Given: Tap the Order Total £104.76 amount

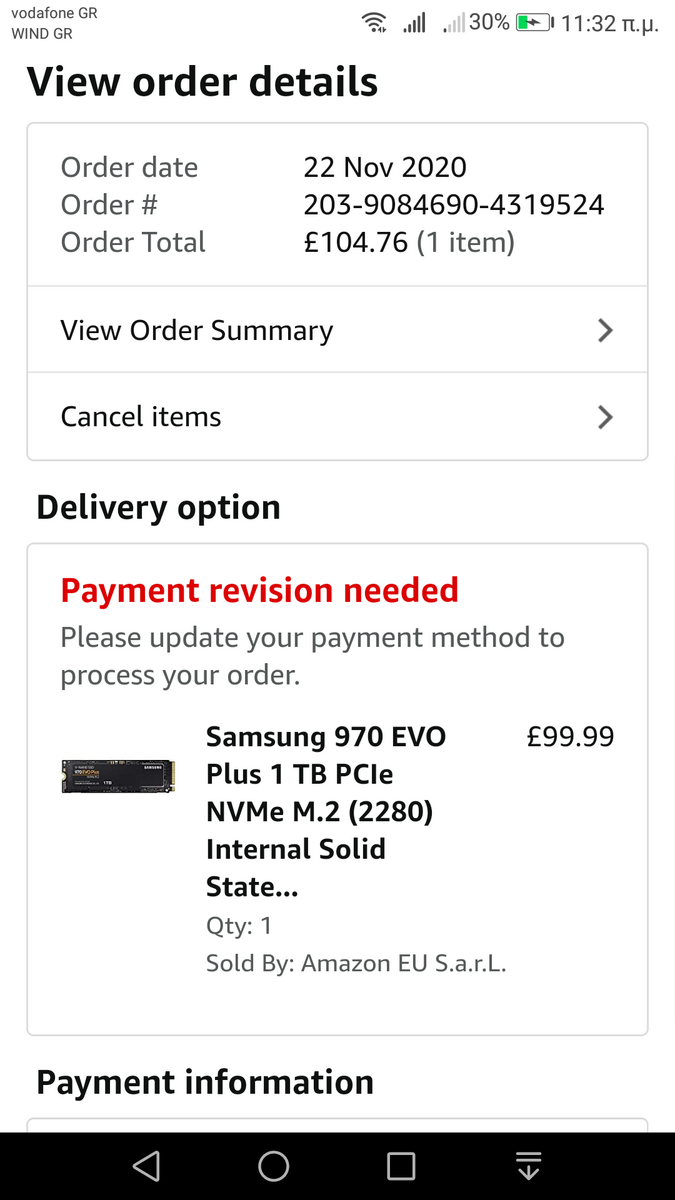Looking at the screenshot, I should pos(356,242).
